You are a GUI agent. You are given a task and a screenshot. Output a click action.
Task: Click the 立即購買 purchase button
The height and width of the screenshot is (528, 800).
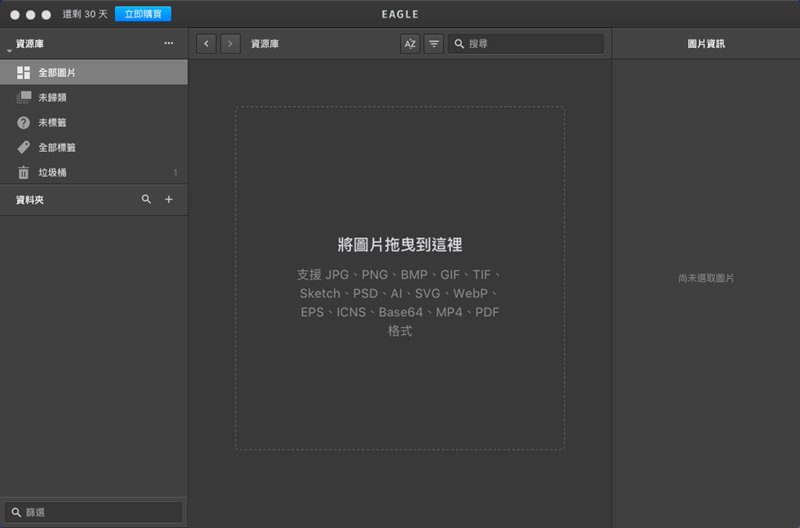coord(143,15)
